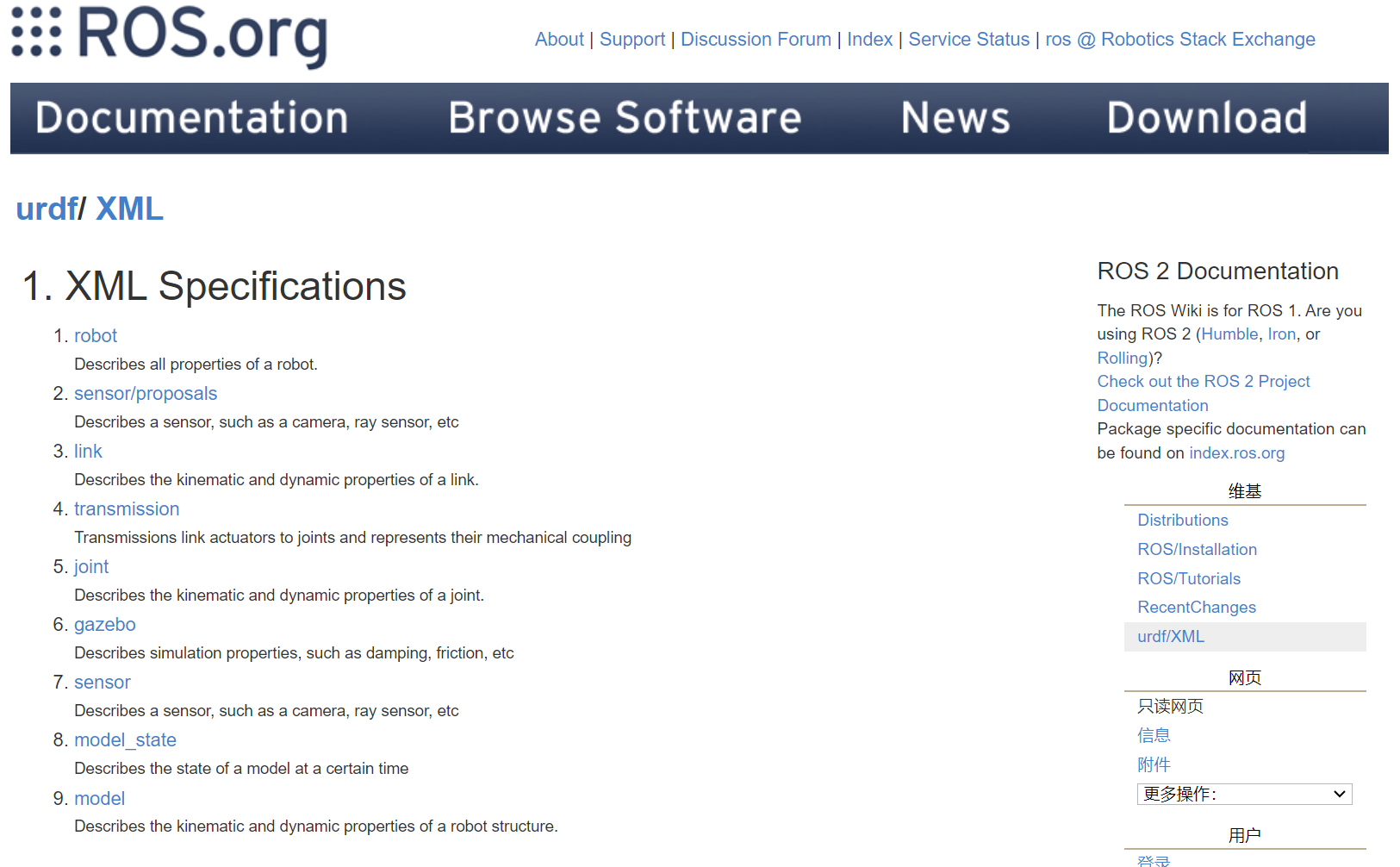This screenshot has width=1400, height=867.
Task: Expand the 更多操作 dropdown
Action: click(1245, 795)
